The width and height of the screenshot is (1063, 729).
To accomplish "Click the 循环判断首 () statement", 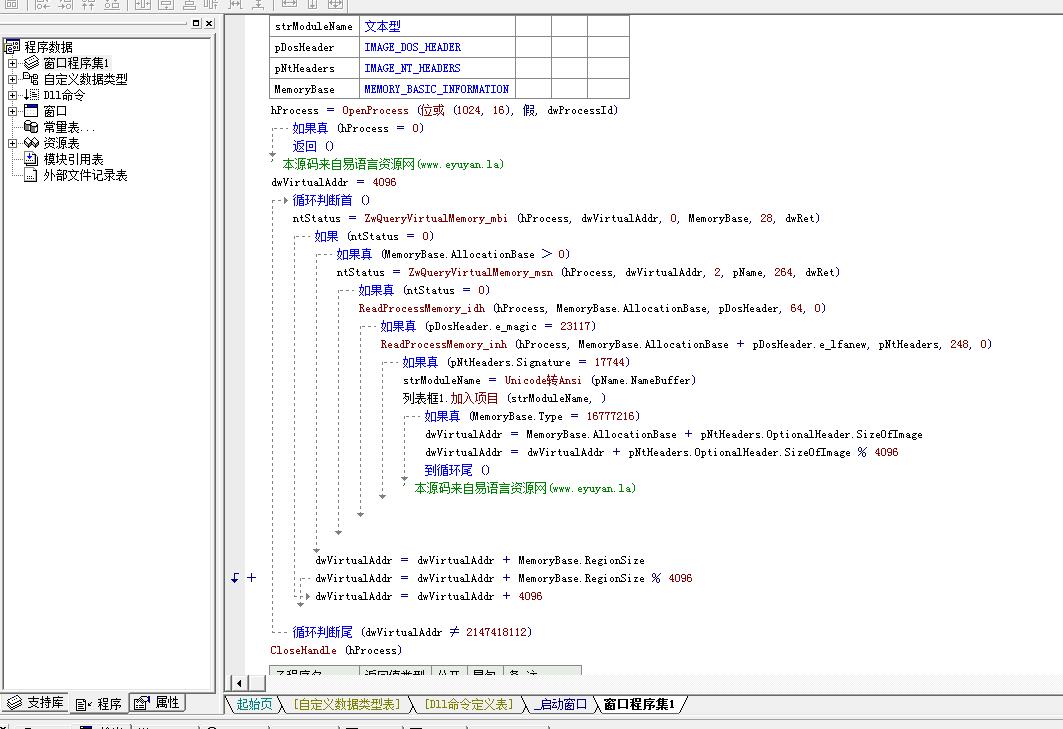I will coord(332,200).
